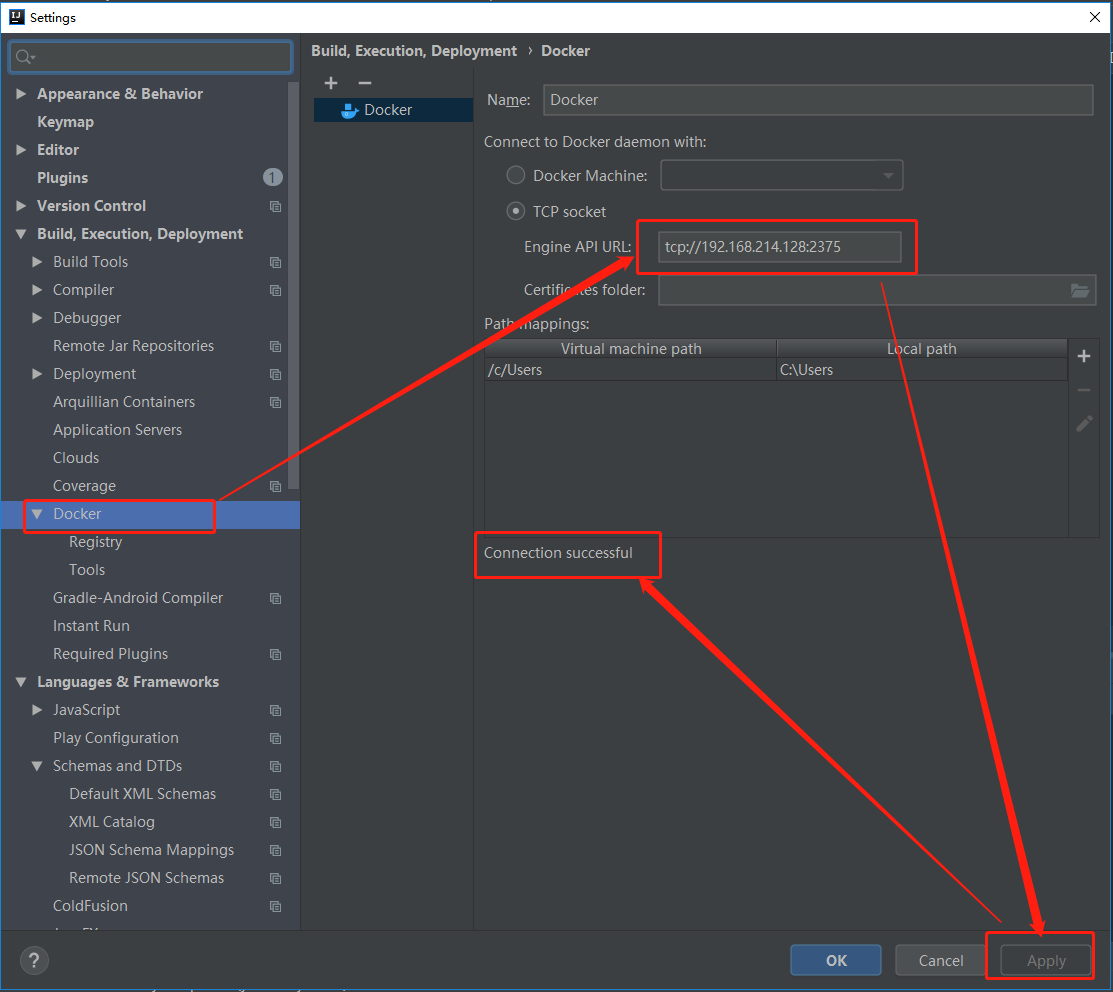Screen dimensions: 1113x992
Task: Click project-level icon next to Coverage
Action: coord(275,487)
